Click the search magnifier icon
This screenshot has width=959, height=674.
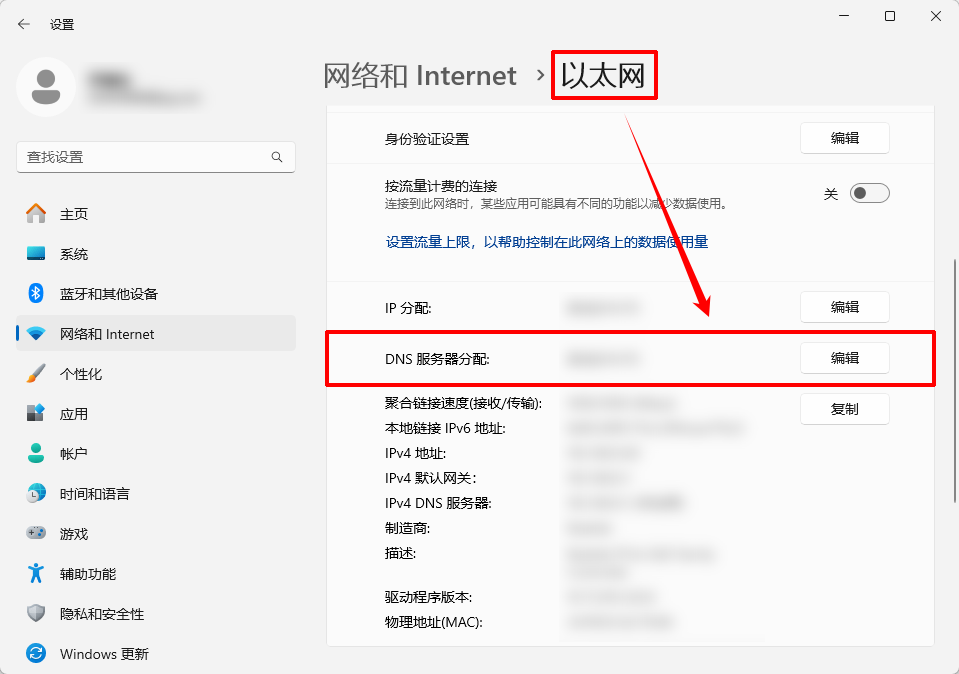click(x=277, y=157)
